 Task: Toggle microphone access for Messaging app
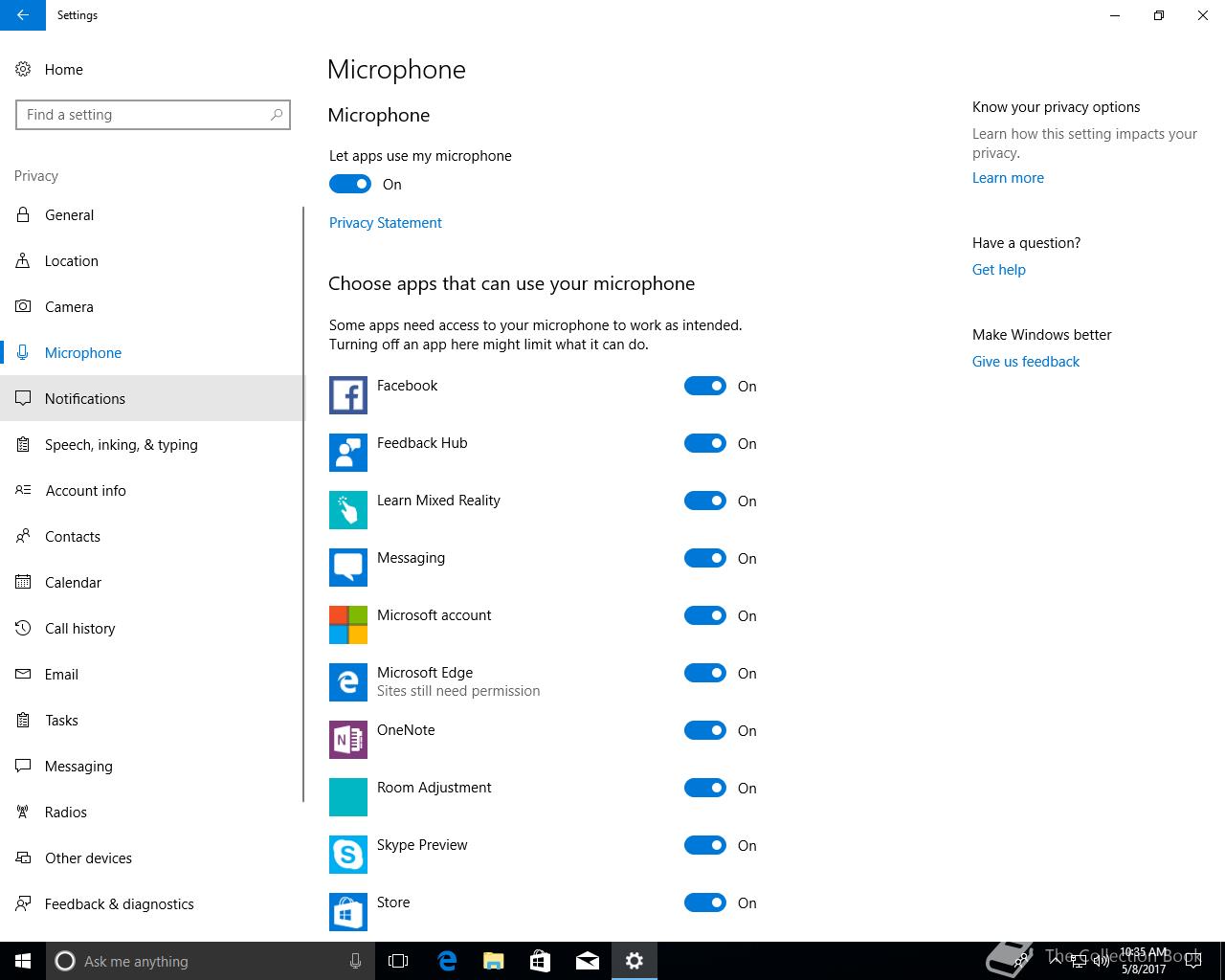pyautogui.click(x=705, y=558)
